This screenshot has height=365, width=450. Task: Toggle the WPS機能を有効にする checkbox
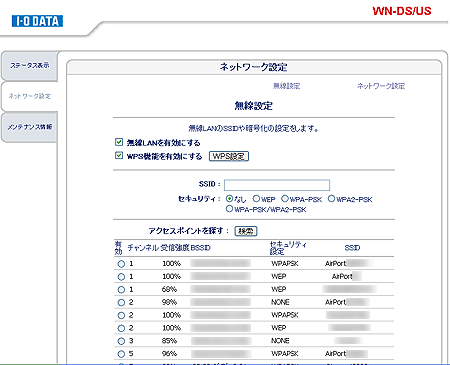(x=119, y=156)
